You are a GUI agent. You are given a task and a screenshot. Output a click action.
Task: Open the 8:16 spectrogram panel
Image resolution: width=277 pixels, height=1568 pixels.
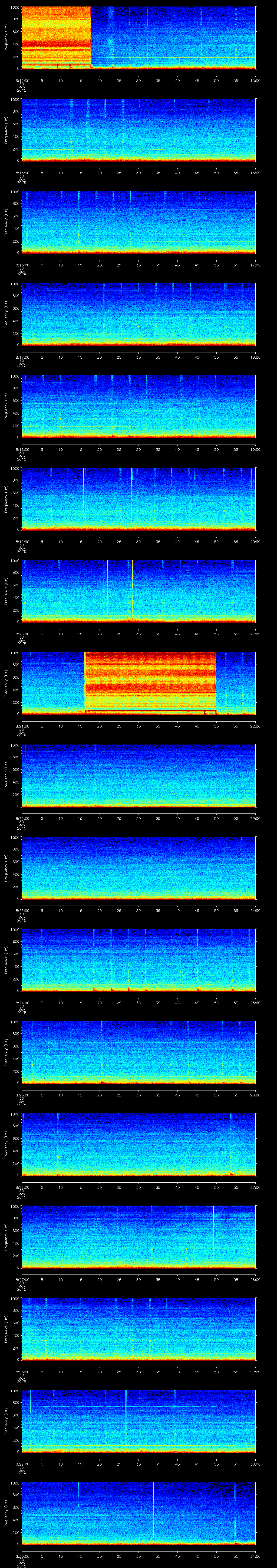(138, 222)
